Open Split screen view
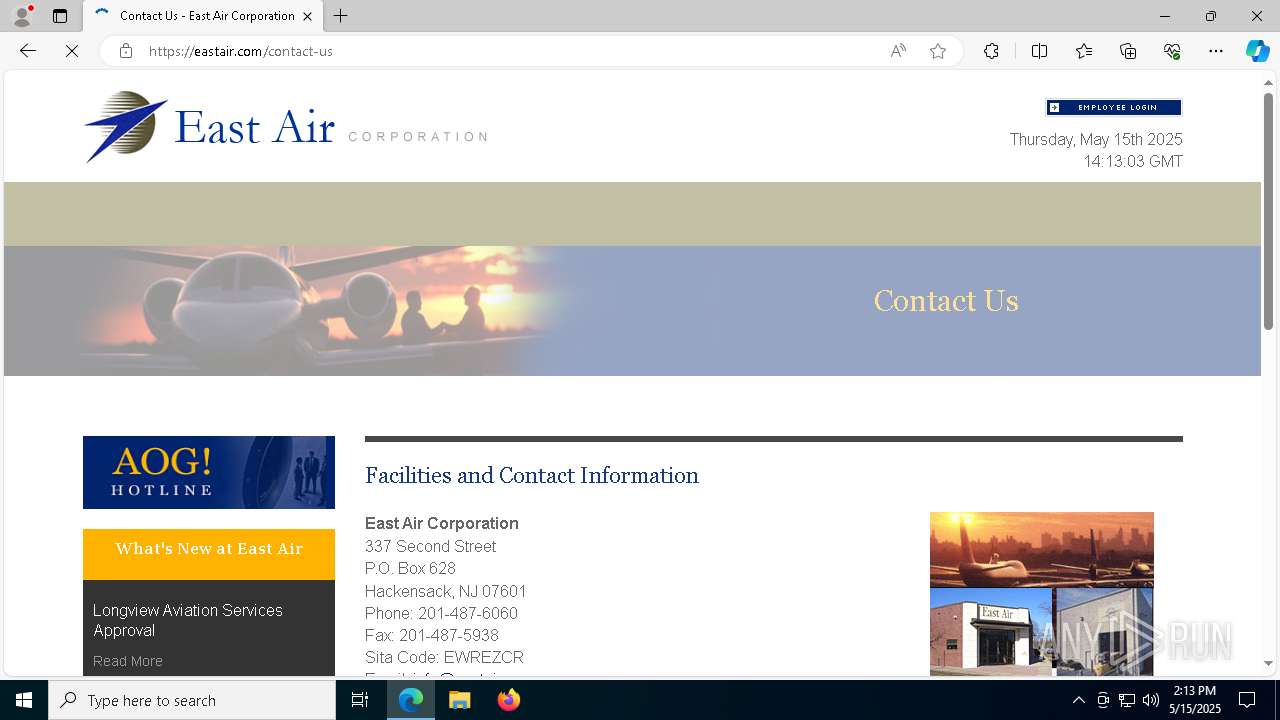The width and height of the screenshot is (1280, 720). pos(1039,51)
